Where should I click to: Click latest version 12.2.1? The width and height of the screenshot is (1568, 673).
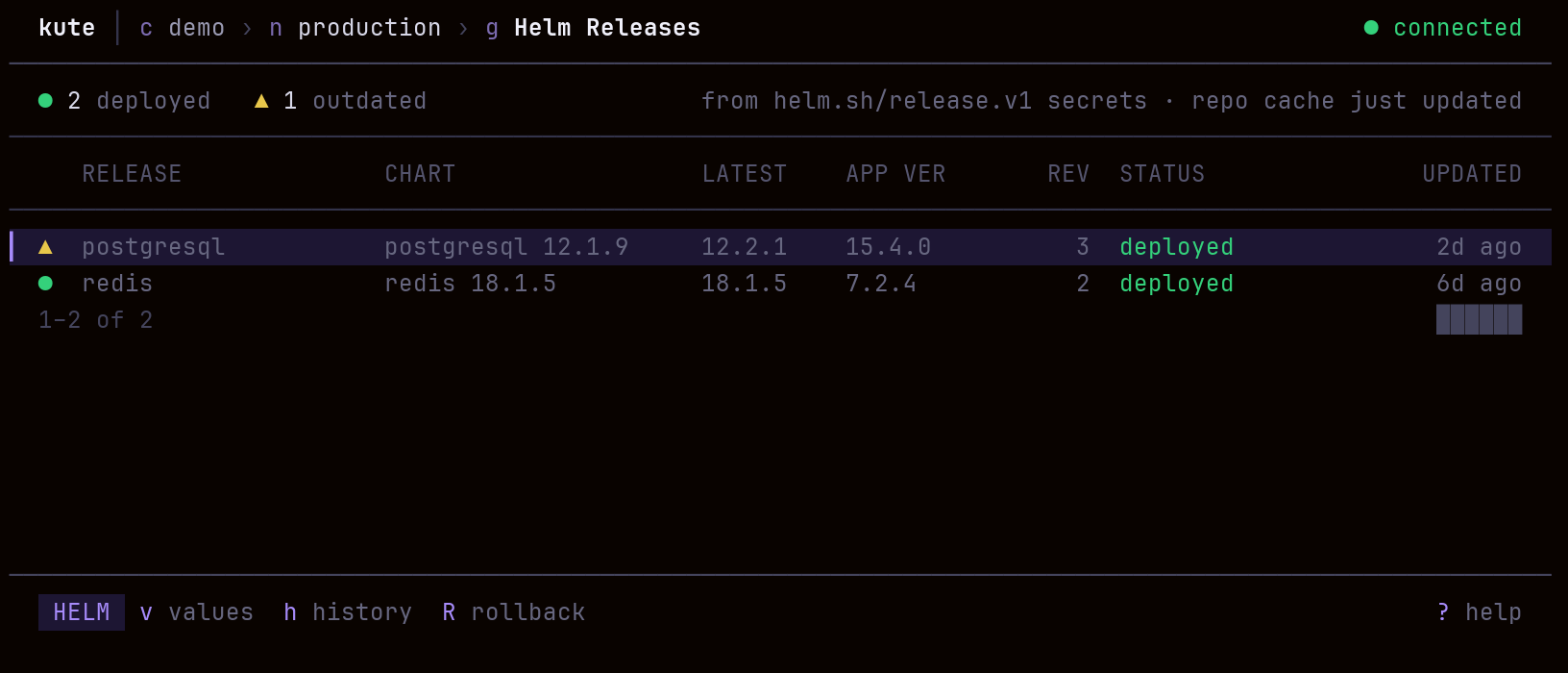click(x=745, y=247)
